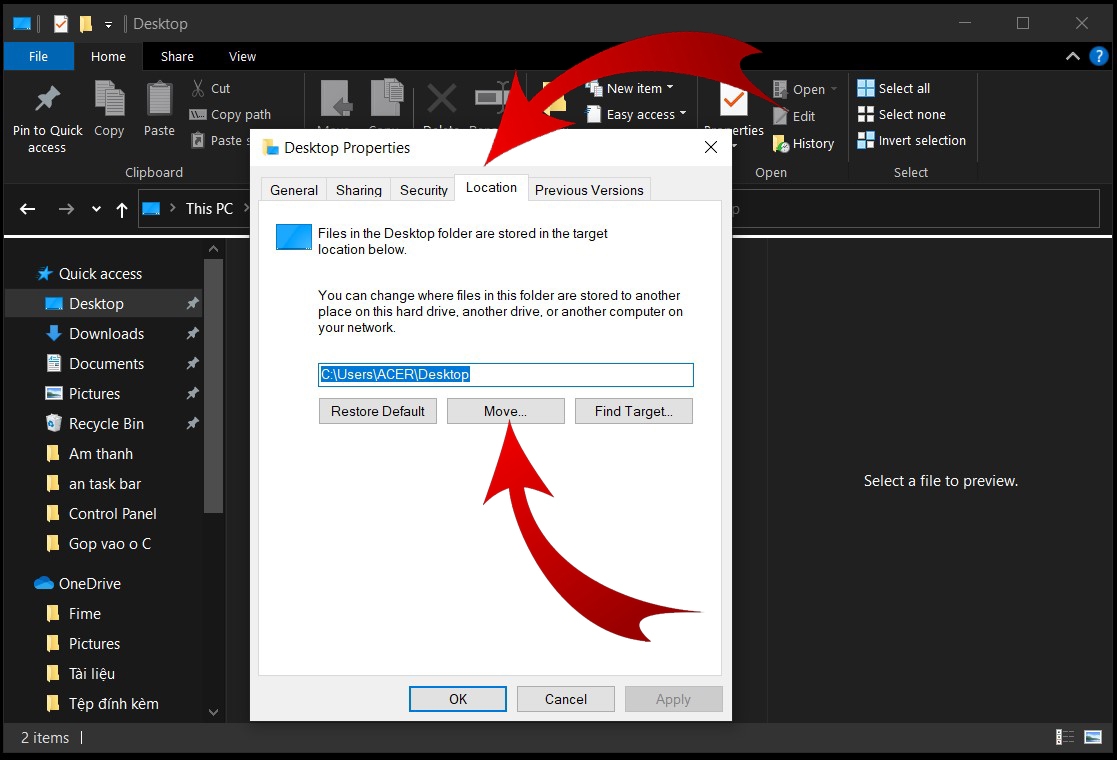Switch to the Security tab
Screen dimensions: 1117x760
point(423,190)
